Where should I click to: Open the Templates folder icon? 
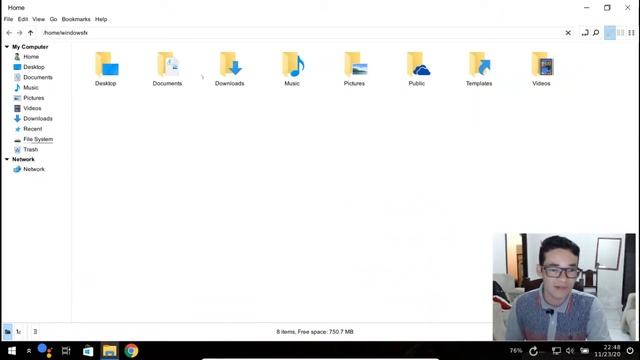(480, 64)
